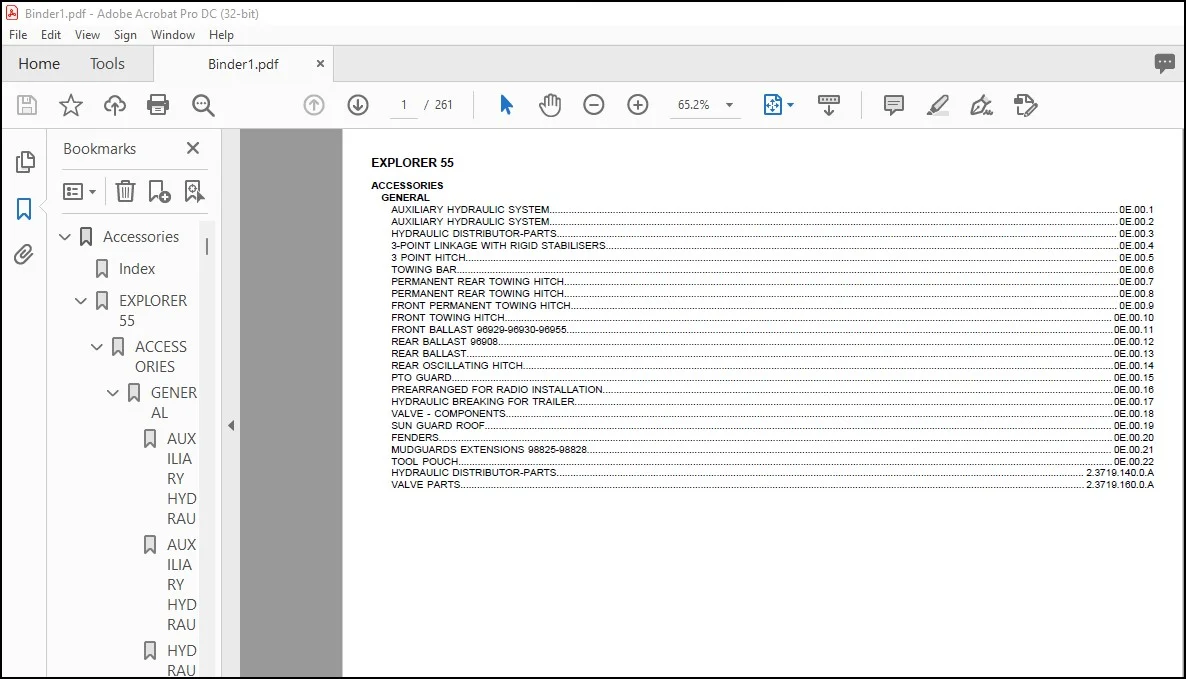Viewport: 1186px width, 679px height.
Task: Select the Accessories bookmark label
Action: [x=141, y=237]
